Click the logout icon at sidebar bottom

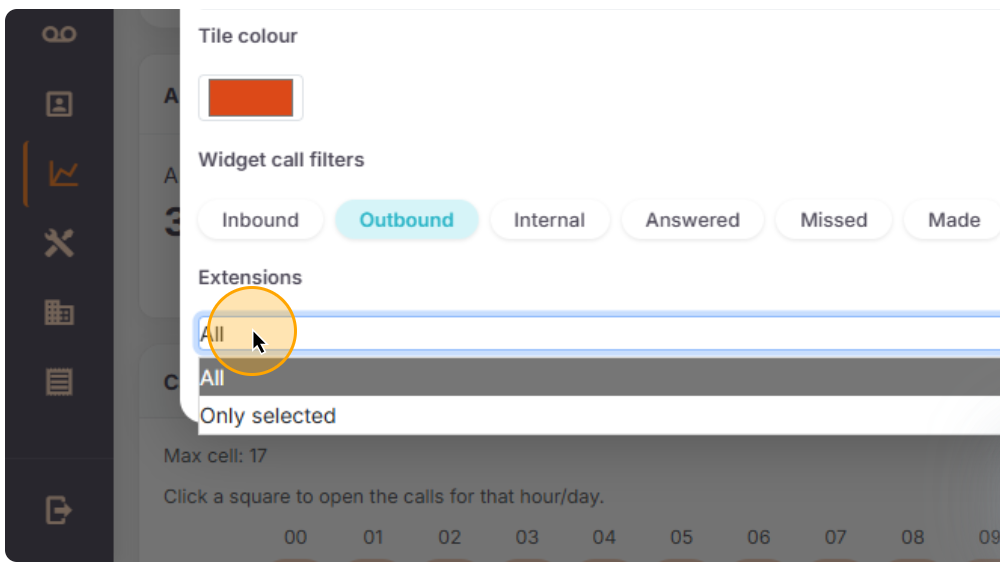[59, 511]
